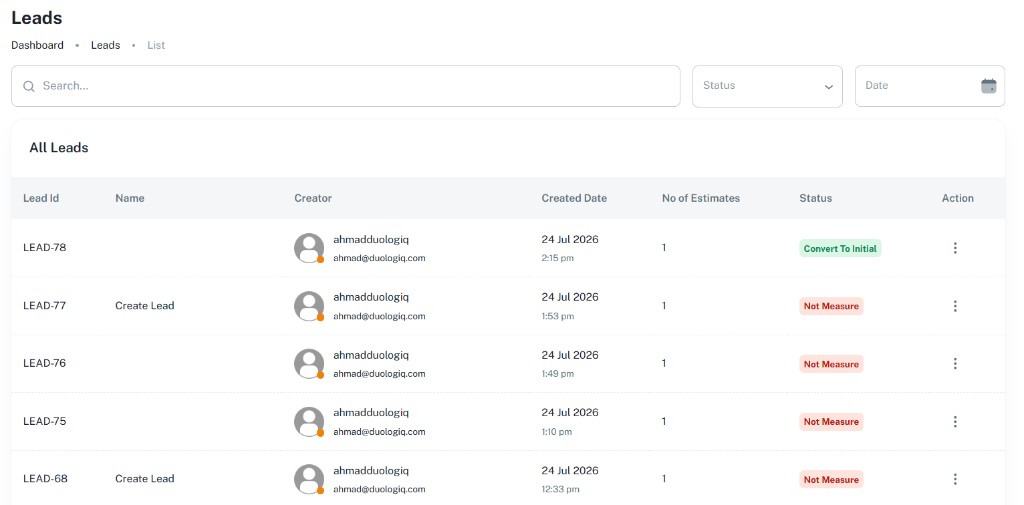
Task: Click Convert To Initial status badge
Action: point(840,248)
